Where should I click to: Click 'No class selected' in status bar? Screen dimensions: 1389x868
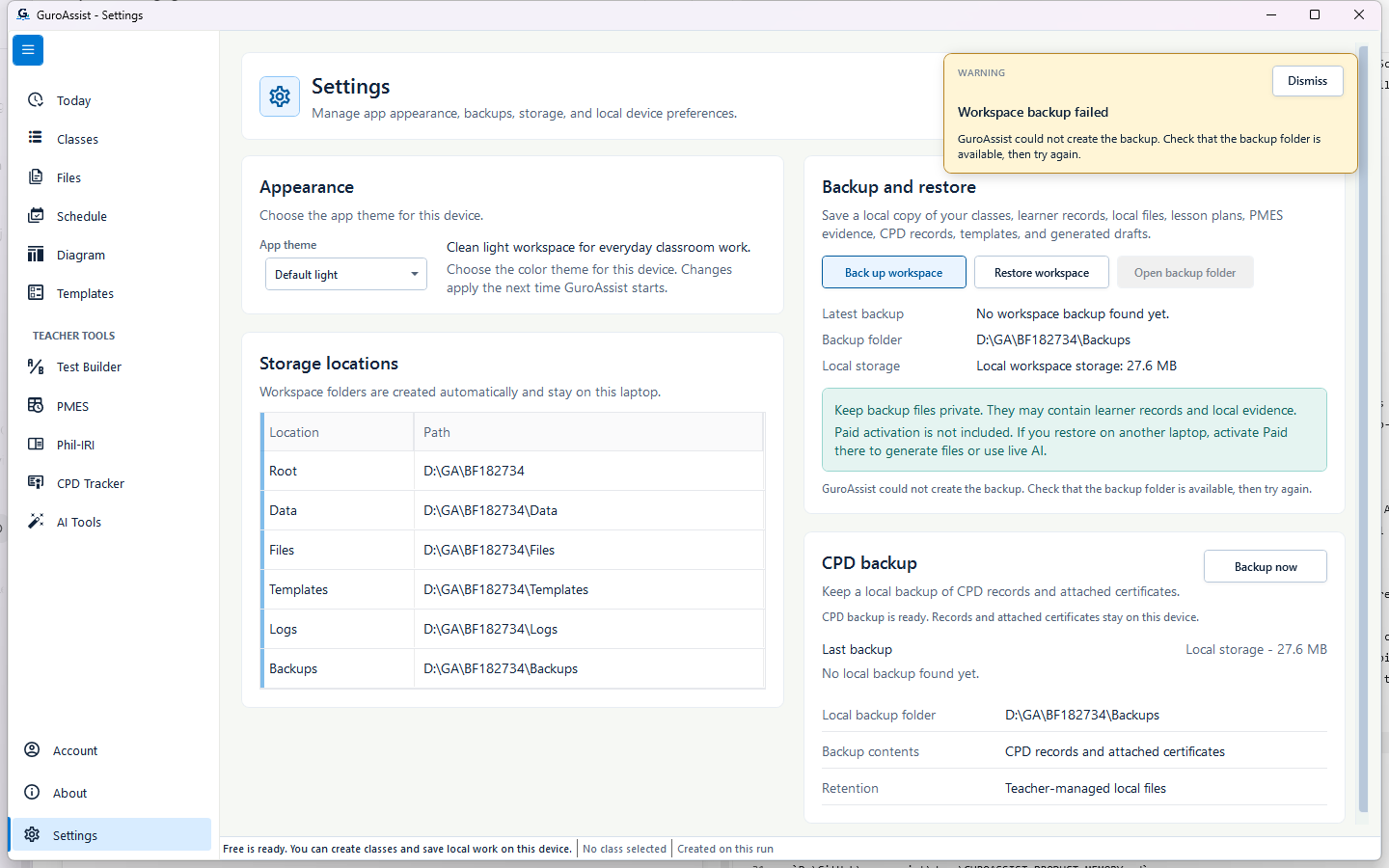(x=624, y=849)
